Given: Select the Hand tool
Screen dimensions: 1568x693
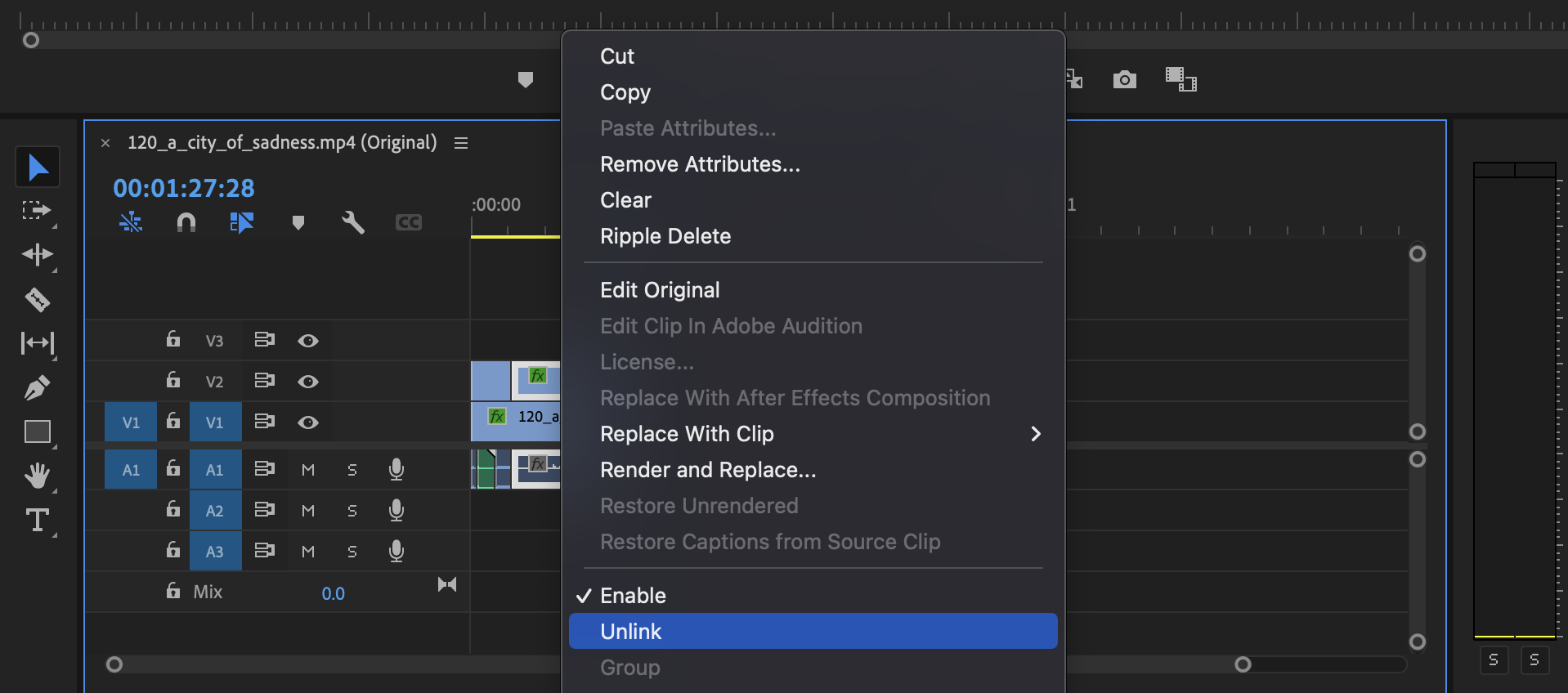Looking at the screenshot, I should [x=37, y=475].
